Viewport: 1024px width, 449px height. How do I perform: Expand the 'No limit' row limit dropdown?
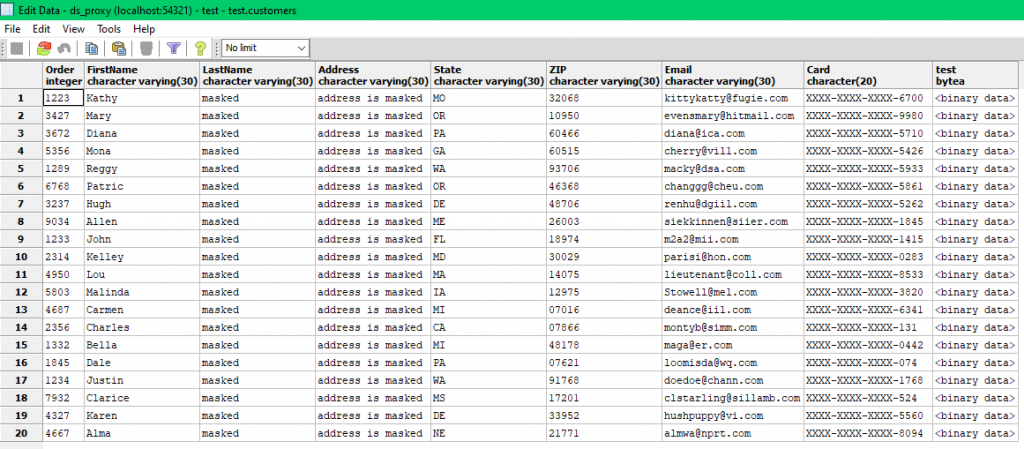pyautogui.click(x=301, y=48)
